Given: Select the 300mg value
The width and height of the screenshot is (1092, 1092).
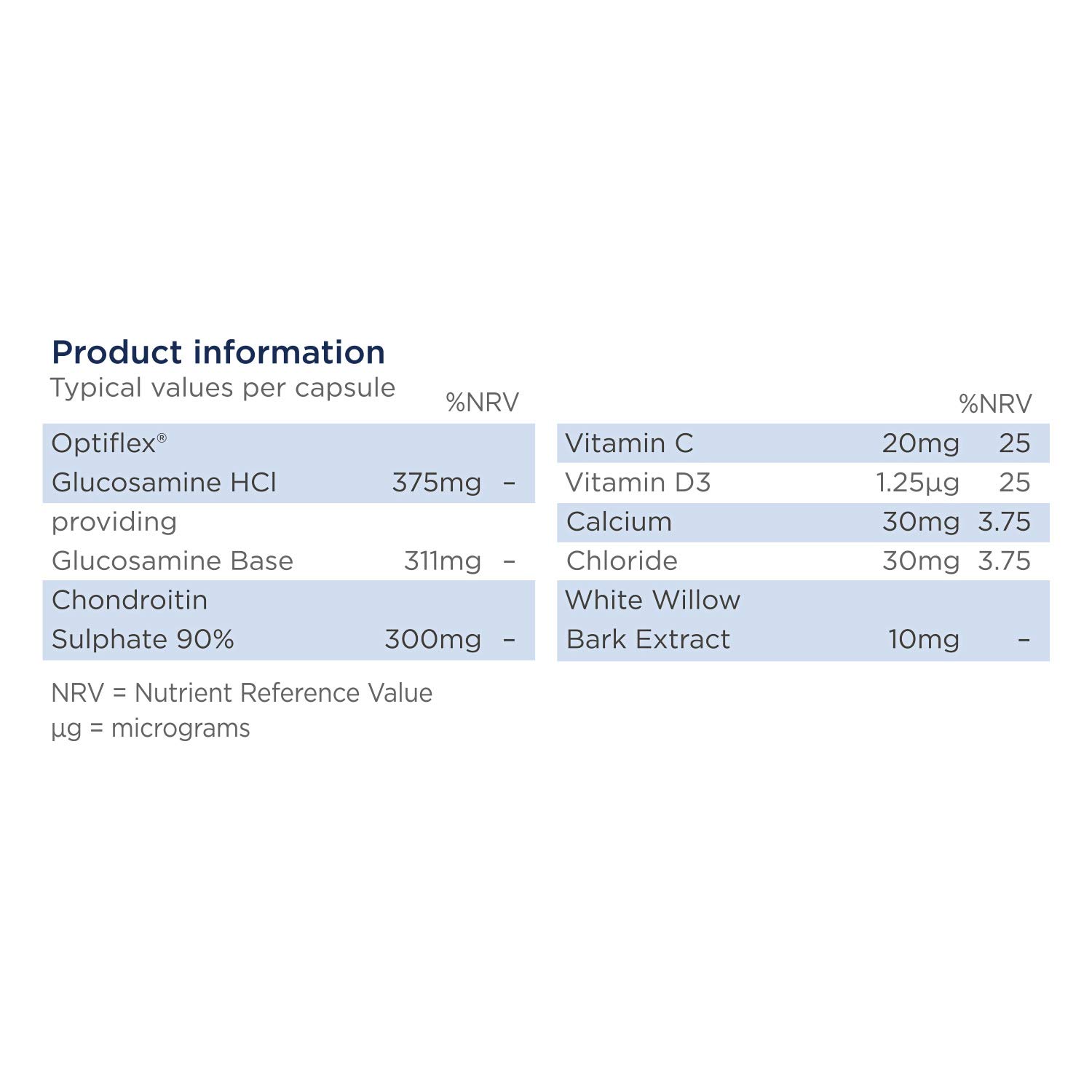Looking at the screenshot, I should [x=432, y=639].
